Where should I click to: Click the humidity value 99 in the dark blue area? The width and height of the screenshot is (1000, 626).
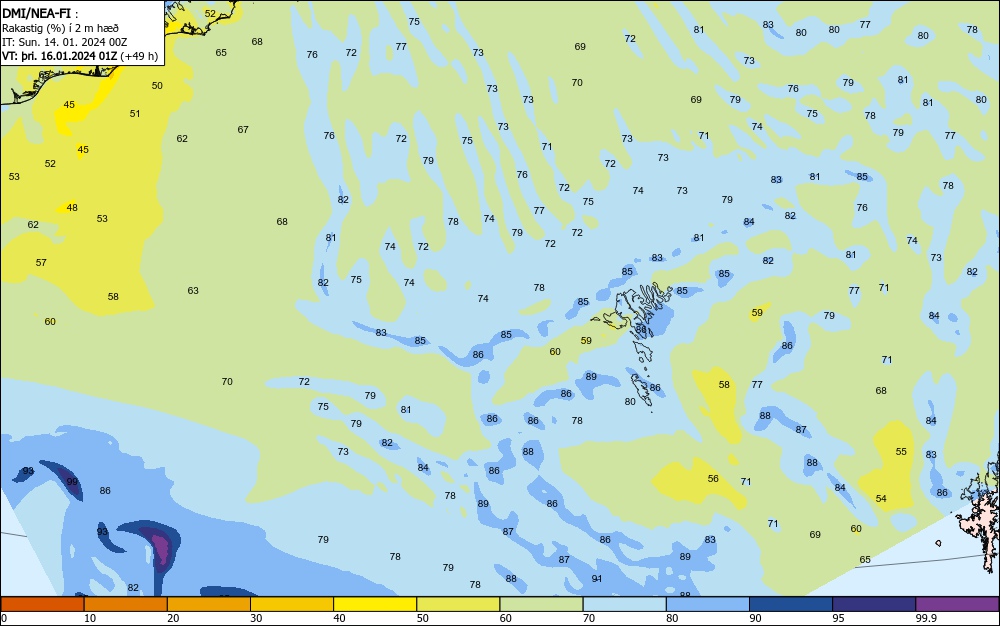72,481
